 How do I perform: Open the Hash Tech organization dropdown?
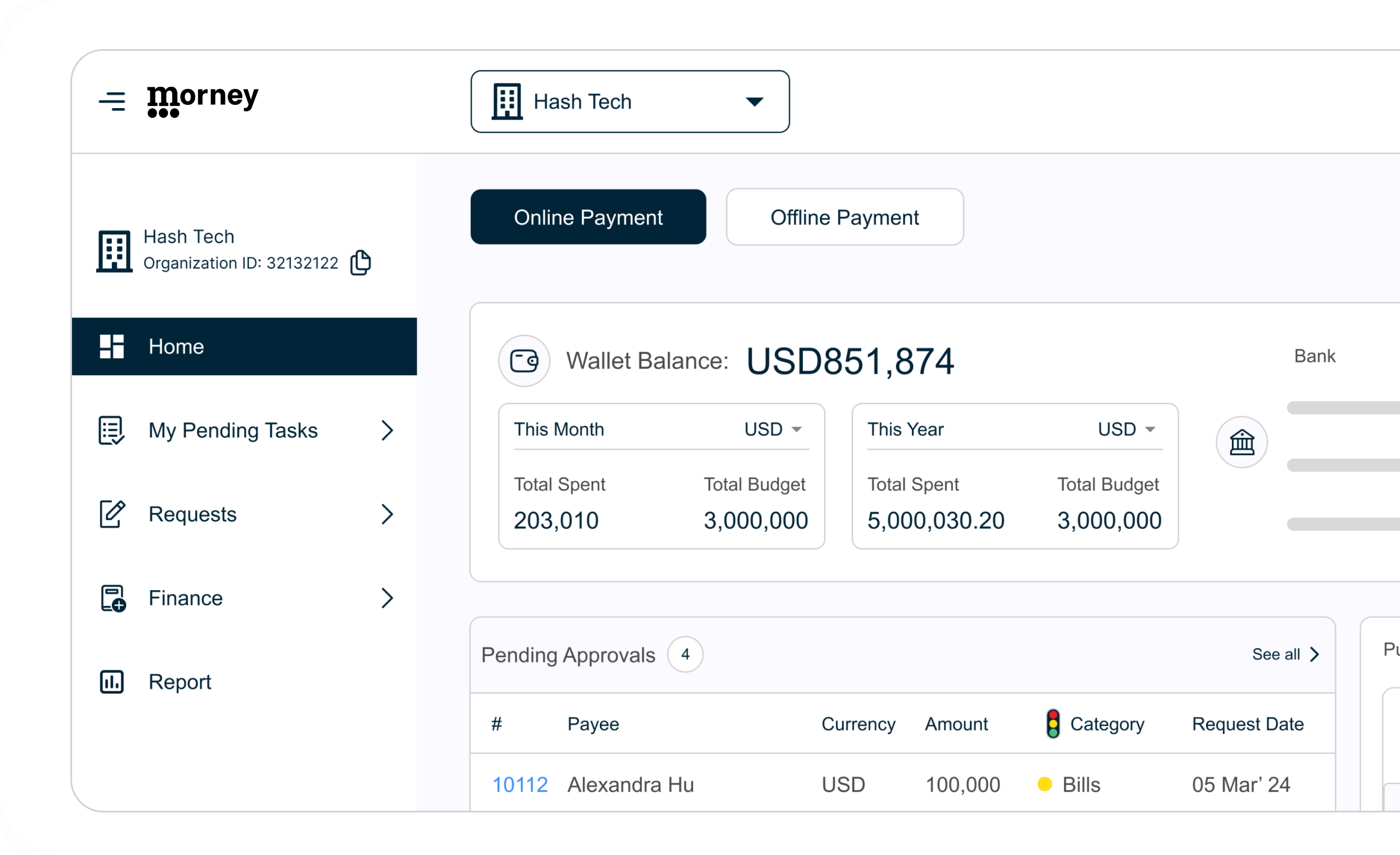(x=629, y=101)
